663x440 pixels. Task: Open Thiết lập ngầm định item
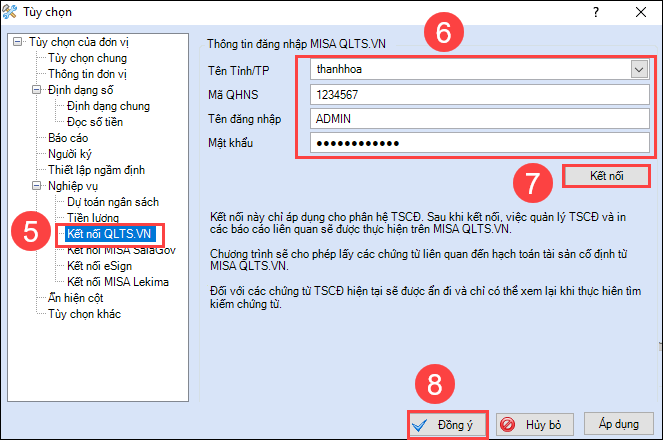(96, 170)
